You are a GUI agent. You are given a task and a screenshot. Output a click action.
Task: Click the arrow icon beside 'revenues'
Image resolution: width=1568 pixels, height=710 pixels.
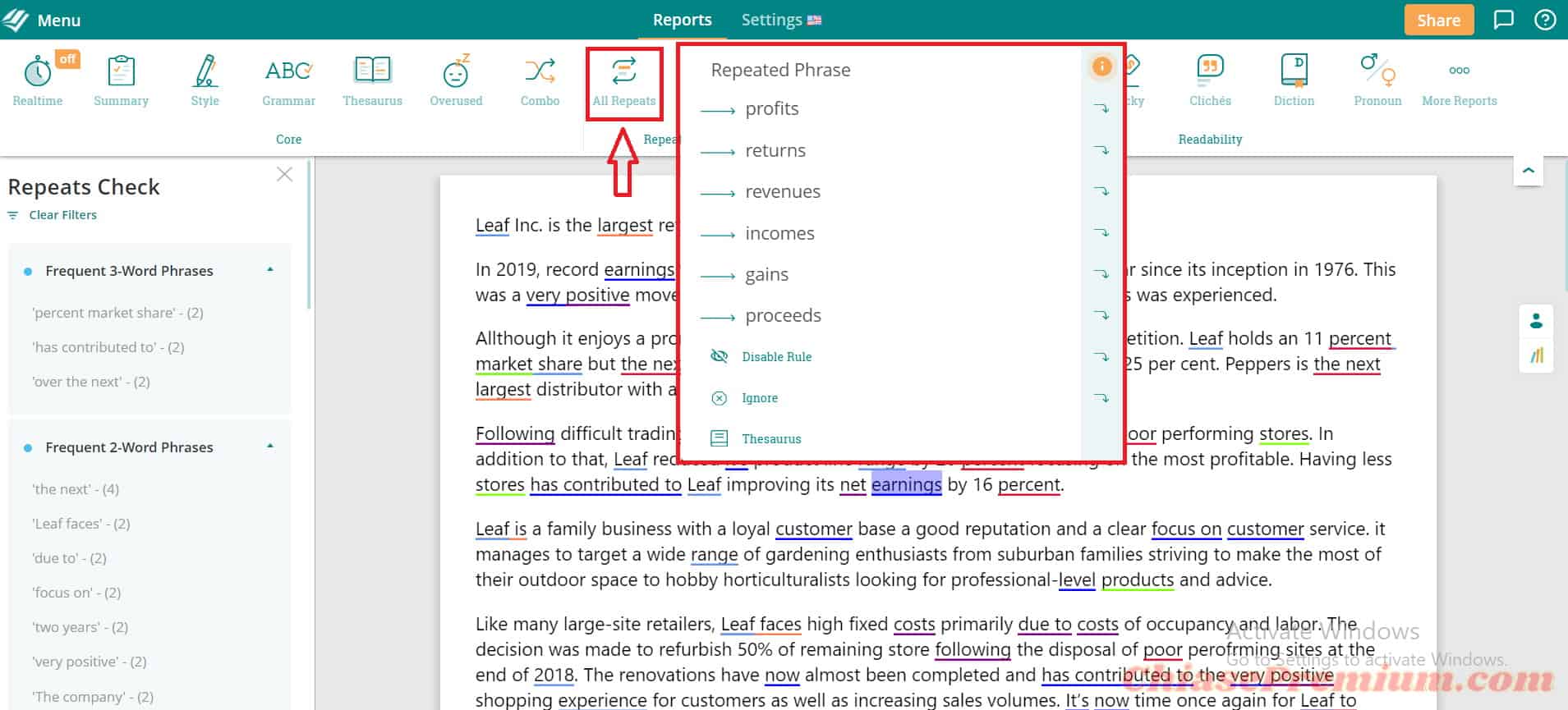click(1101, 191)
